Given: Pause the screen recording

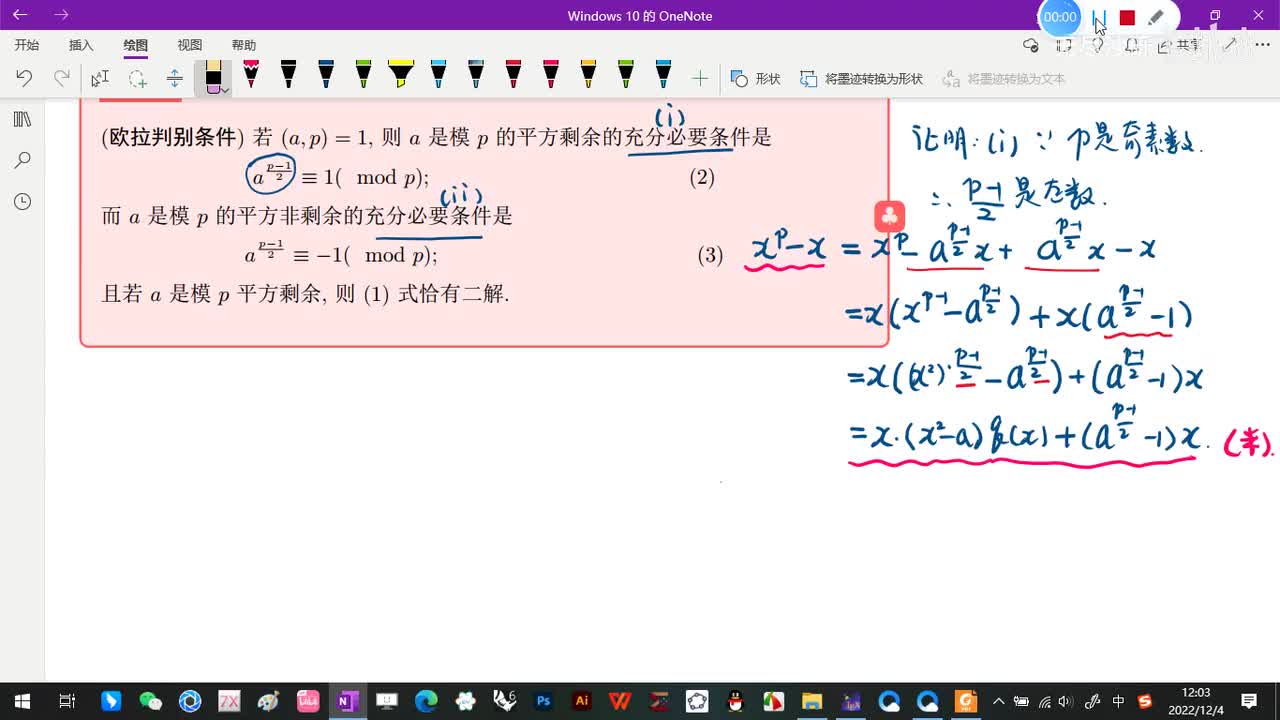Looking at the screenshot, I should (1099, 17).
